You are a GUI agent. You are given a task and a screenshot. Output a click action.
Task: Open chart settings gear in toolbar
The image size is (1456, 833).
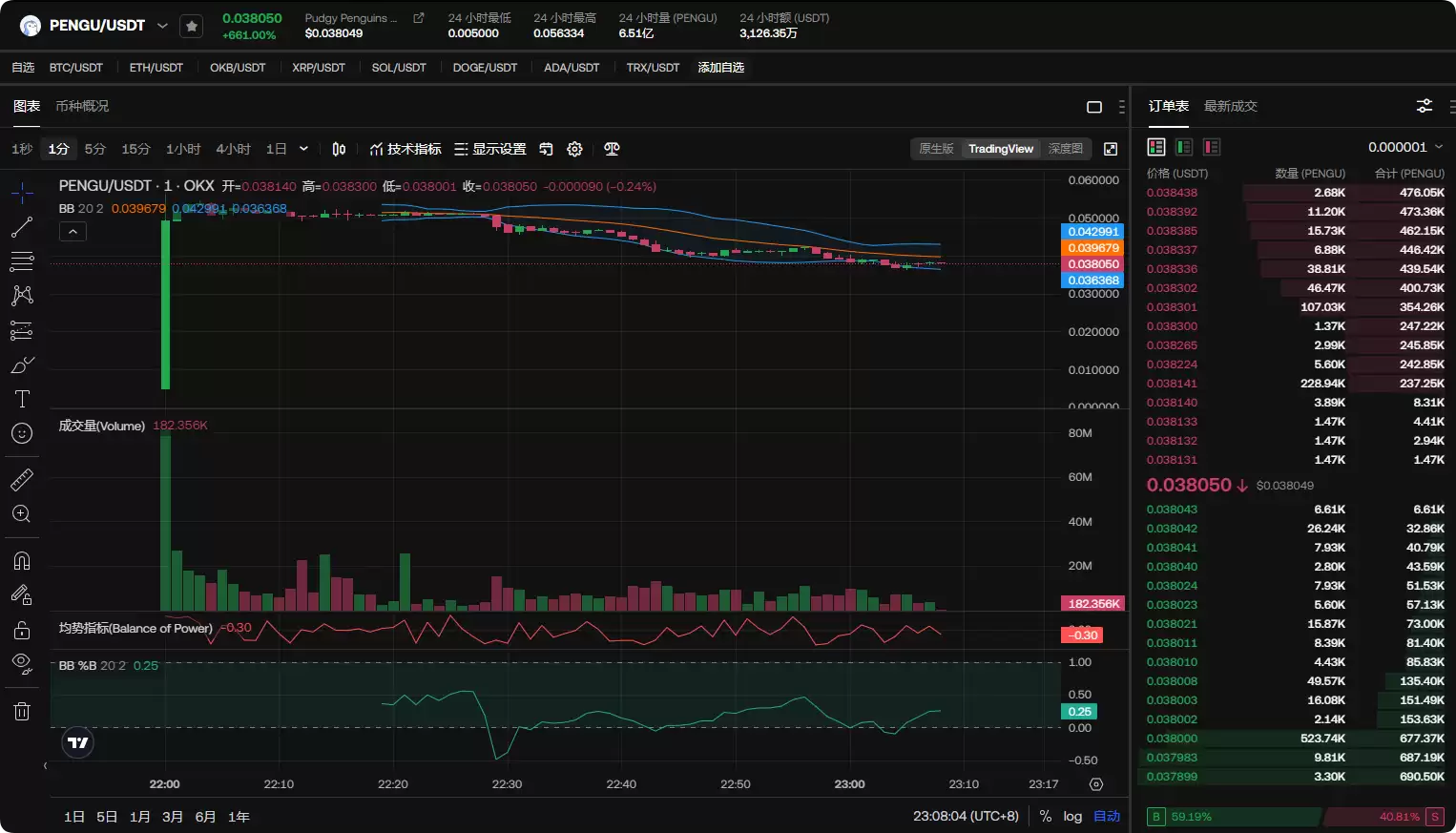tap(574, 149)
